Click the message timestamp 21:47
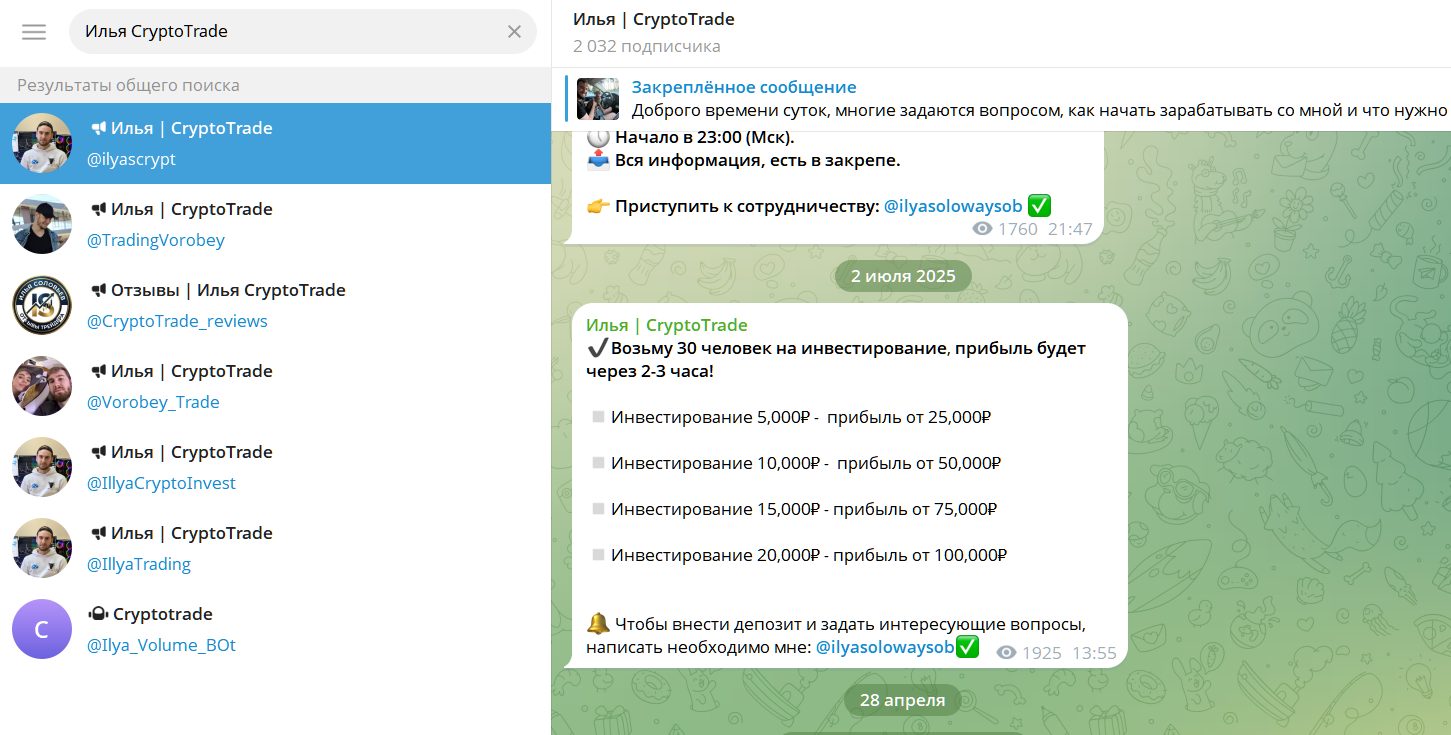 (x=1070, y=229)
